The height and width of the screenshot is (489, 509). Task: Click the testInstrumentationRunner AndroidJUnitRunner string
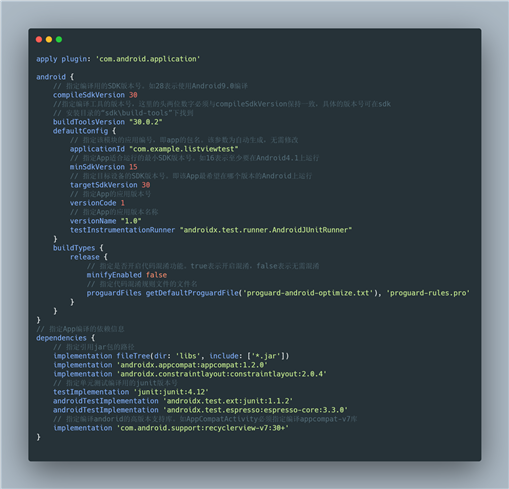pyautogui.click(x=266, y=230)
